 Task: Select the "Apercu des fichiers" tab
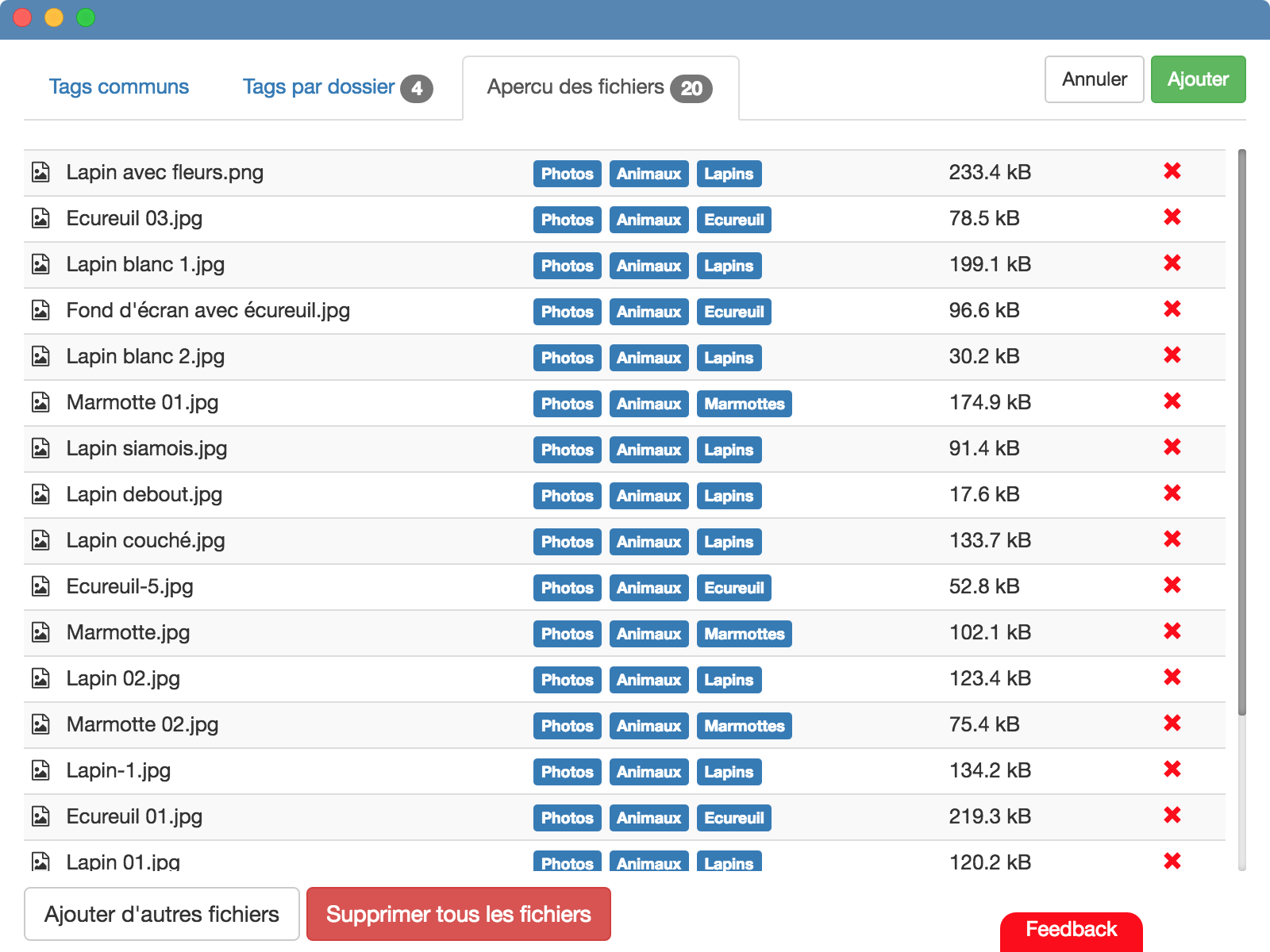(576, 87)
